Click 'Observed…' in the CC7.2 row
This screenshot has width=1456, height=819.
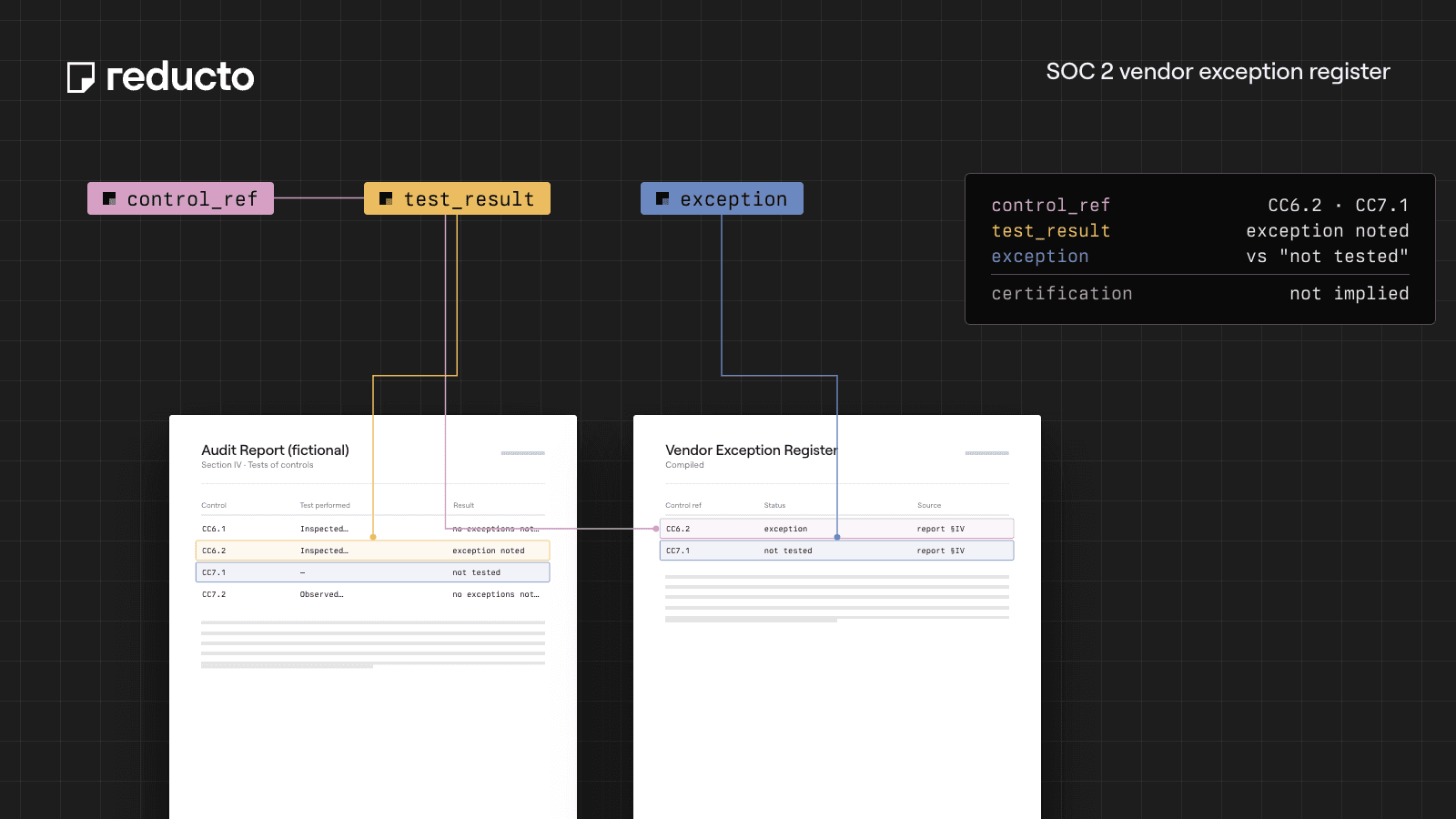[322, 594]
